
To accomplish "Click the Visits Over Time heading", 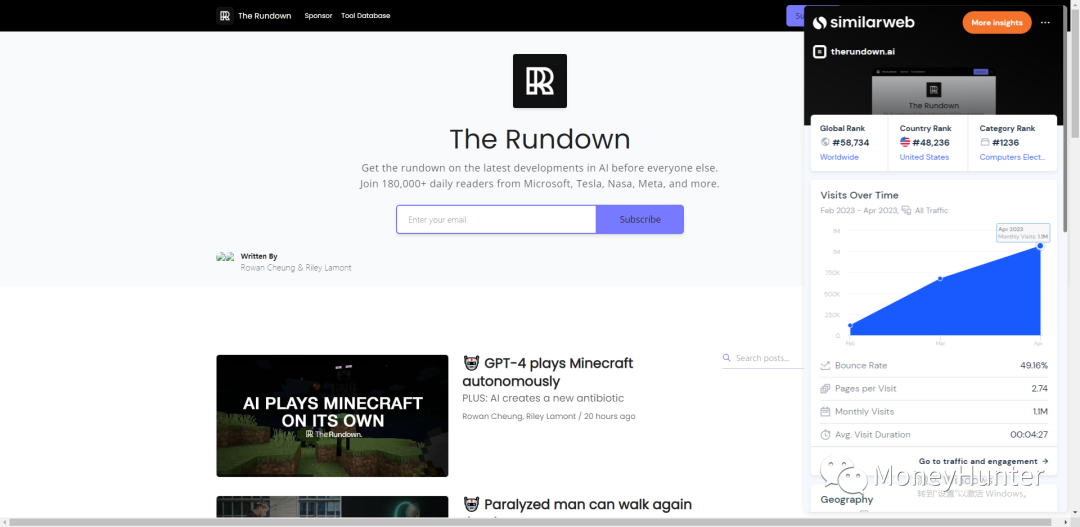I will [860, 195].
